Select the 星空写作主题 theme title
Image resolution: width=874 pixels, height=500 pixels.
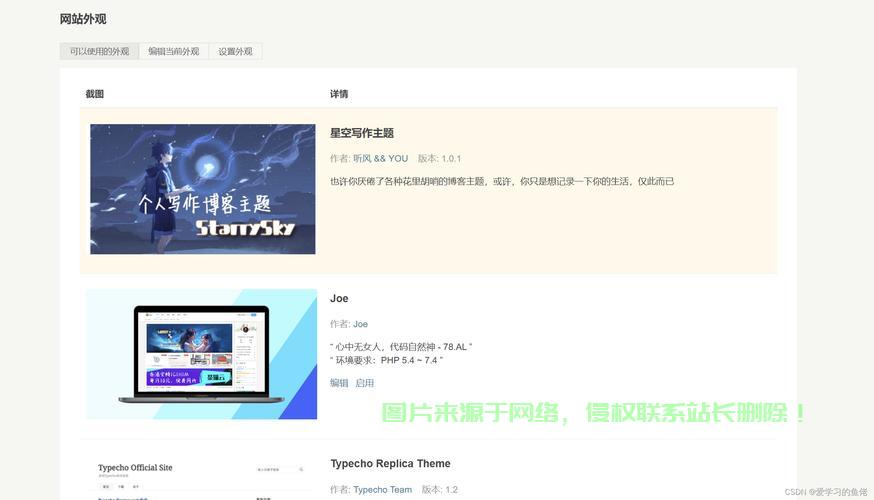361,133
